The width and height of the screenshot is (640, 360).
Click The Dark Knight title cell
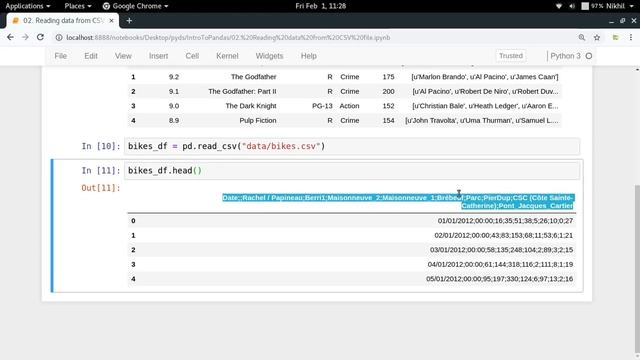[x=251, y=106]
